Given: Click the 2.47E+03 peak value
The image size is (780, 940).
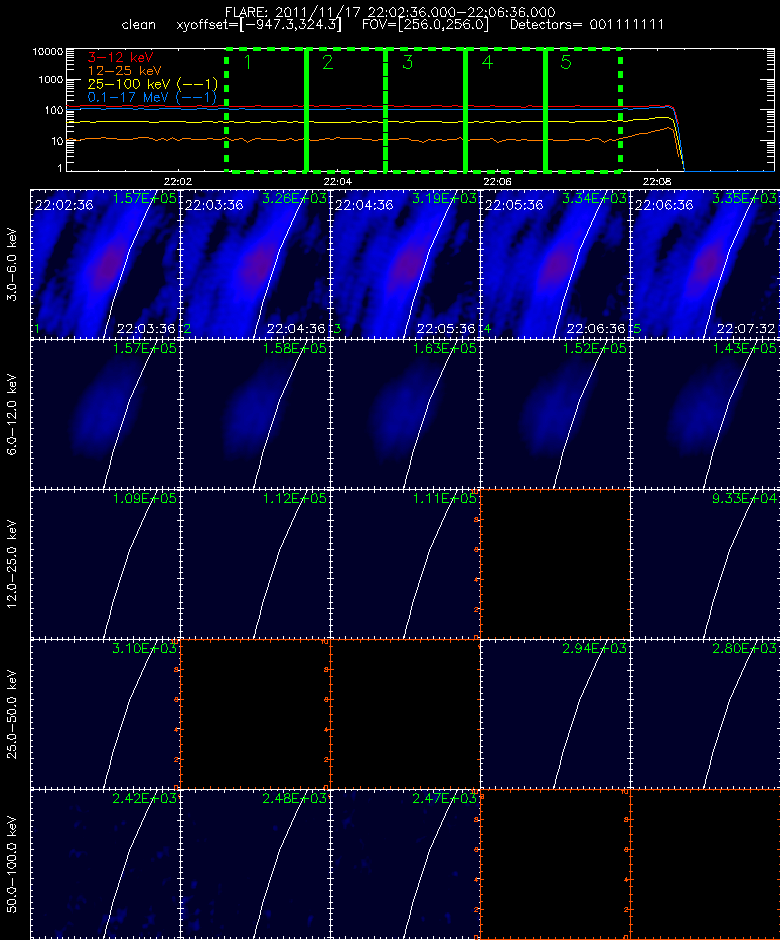Looking at the screenshot, I should [444, 798].
